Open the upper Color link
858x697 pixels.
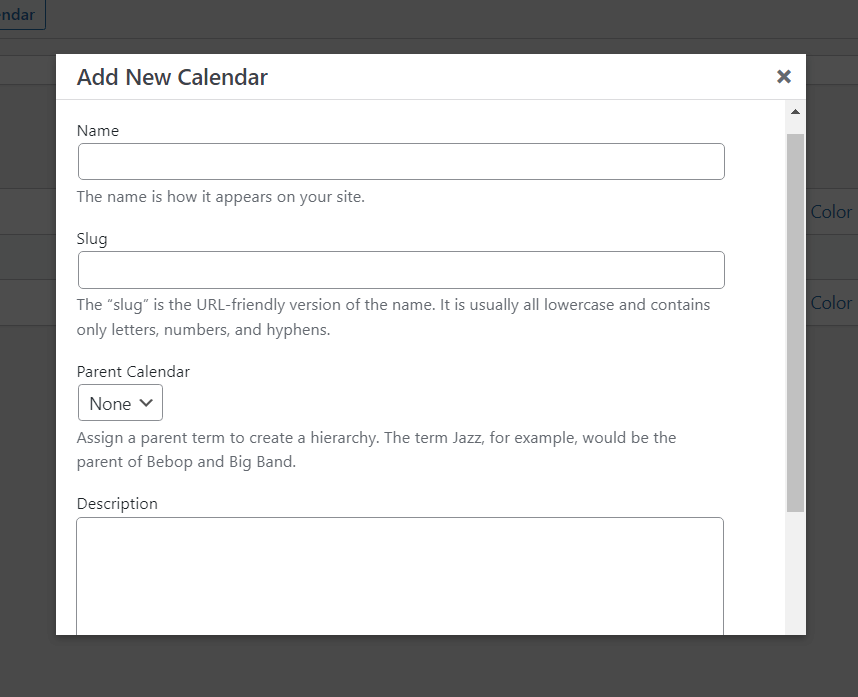coord(834,212)
